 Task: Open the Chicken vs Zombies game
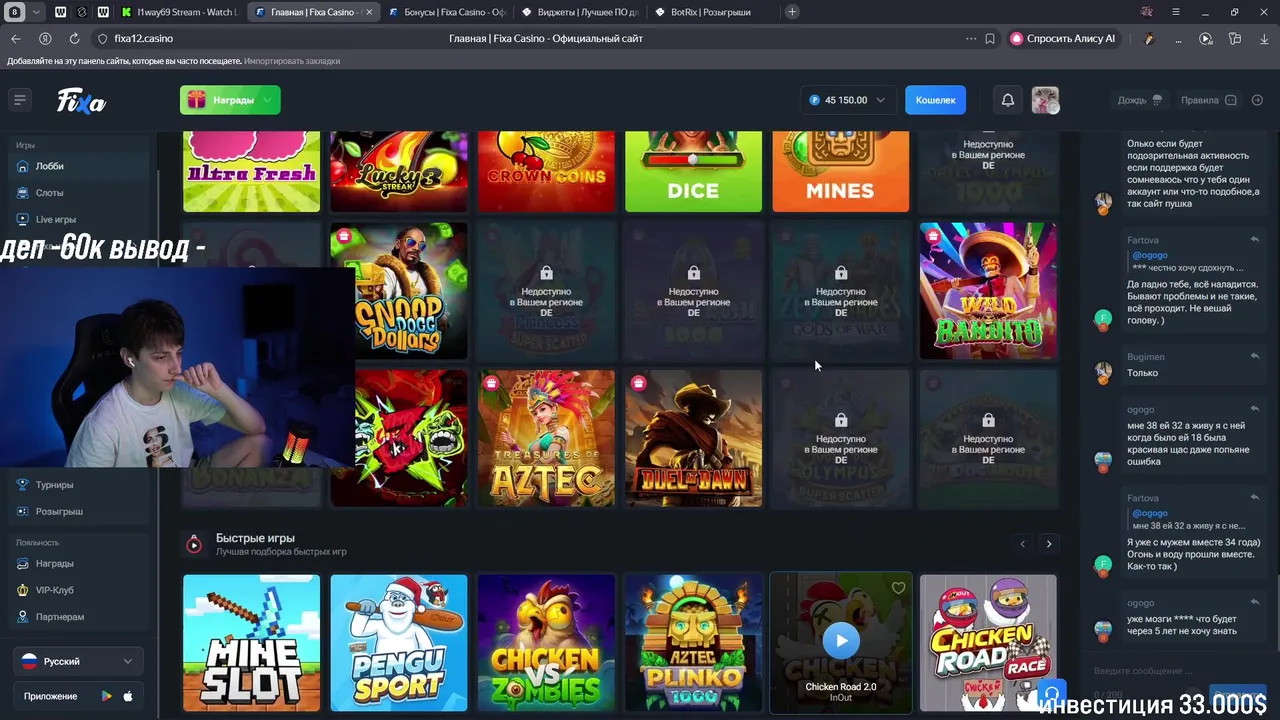(546, 643)
